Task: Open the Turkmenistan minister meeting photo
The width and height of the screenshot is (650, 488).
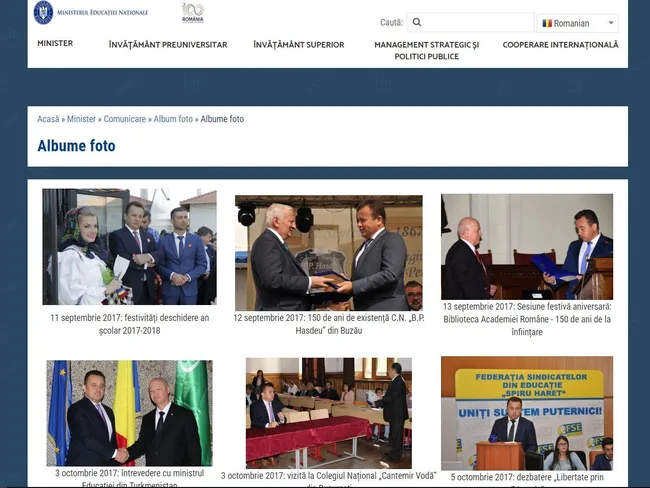Action: tap(129, 413)
